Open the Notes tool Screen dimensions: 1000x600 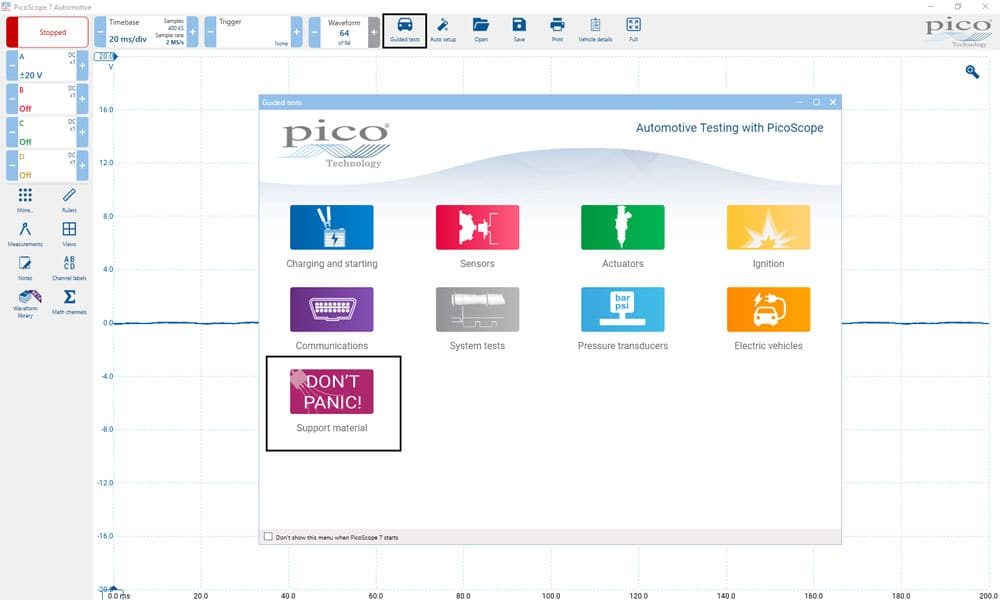(x=25, y=268)
